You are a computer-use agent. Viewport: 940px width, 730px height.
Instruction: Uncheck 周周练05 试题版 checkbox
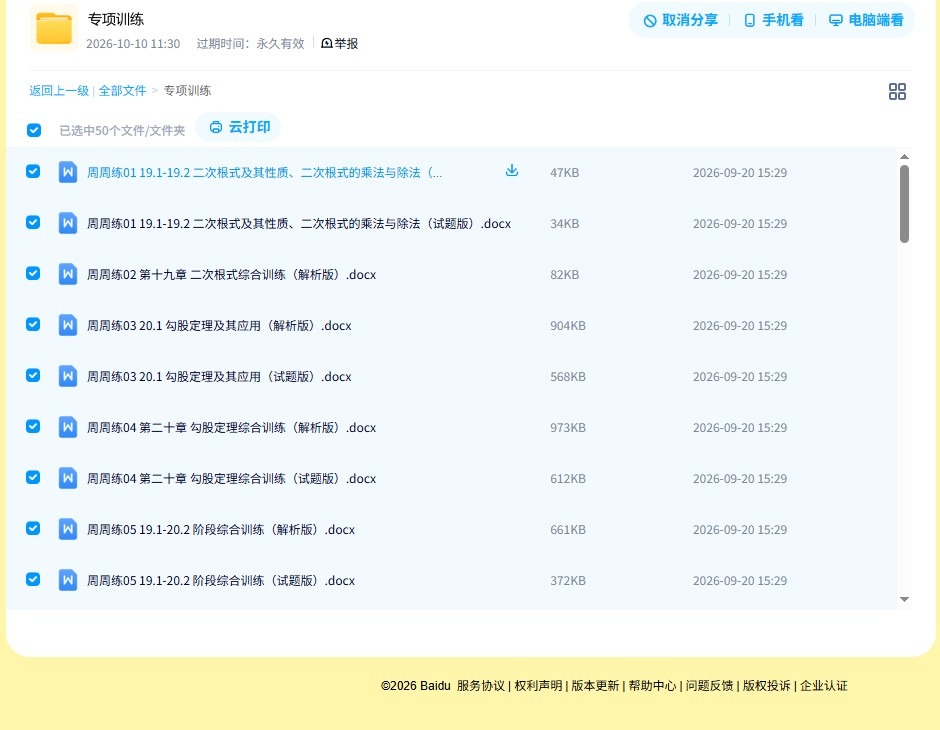[33, 579]
